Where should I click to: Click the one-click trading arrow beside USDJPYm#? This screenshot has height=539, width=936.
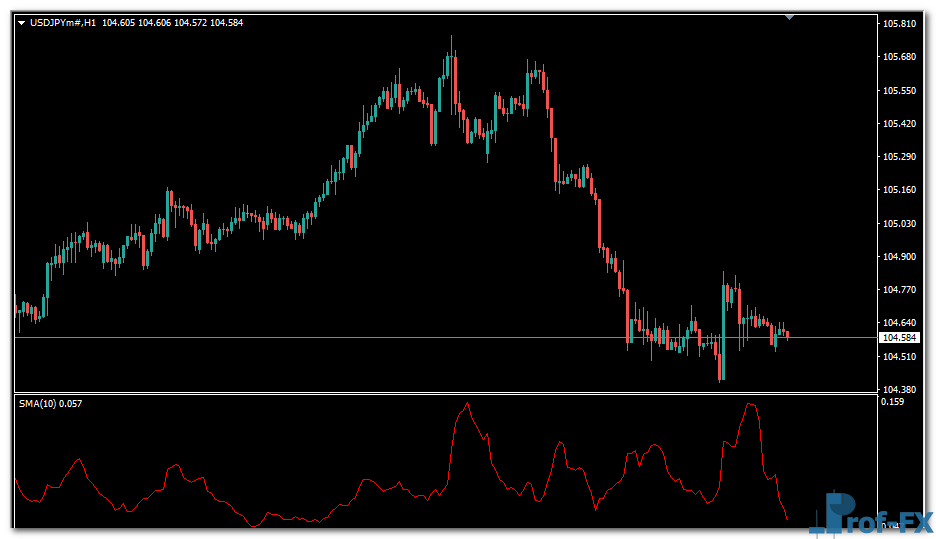pyautogui.click(x=23, y=23)
